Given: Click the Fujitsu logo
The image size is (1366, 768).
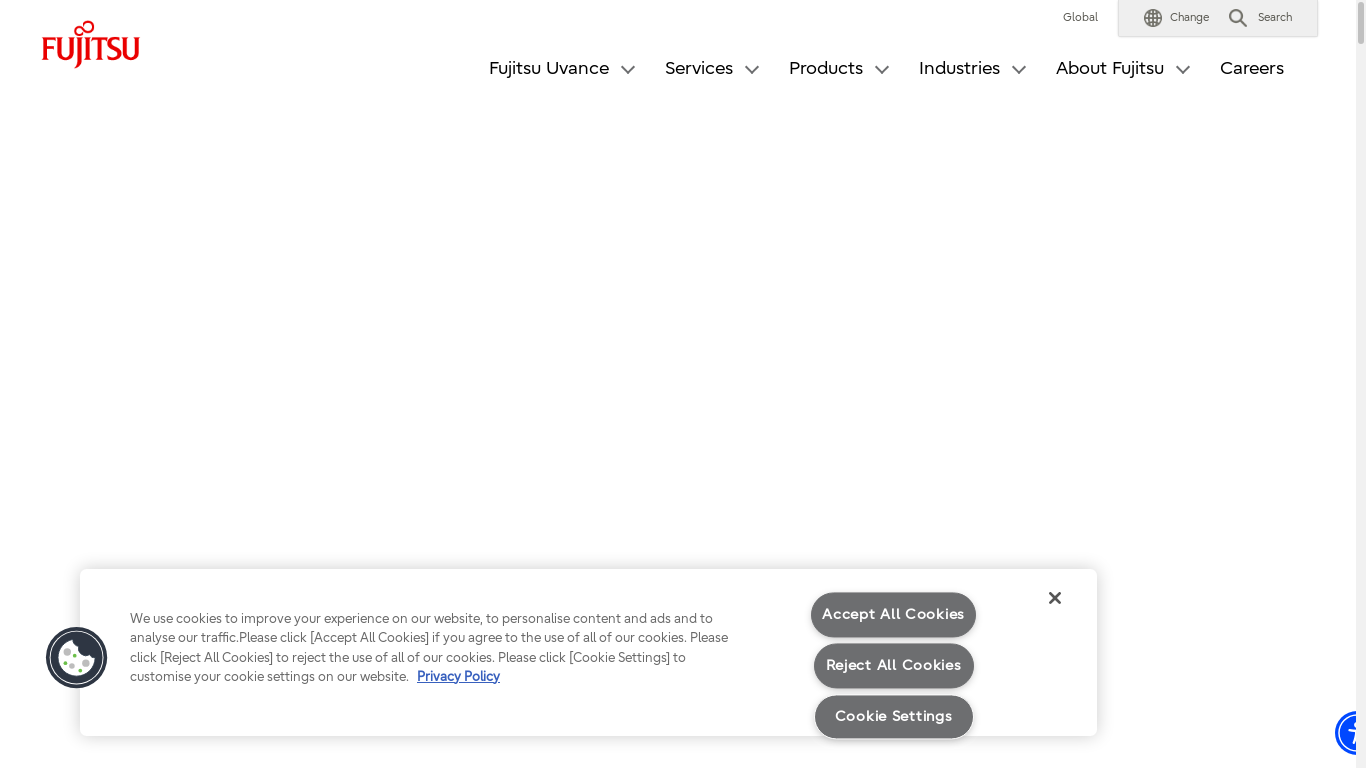Looking at the screenshot, I should [x=90, y=44].
